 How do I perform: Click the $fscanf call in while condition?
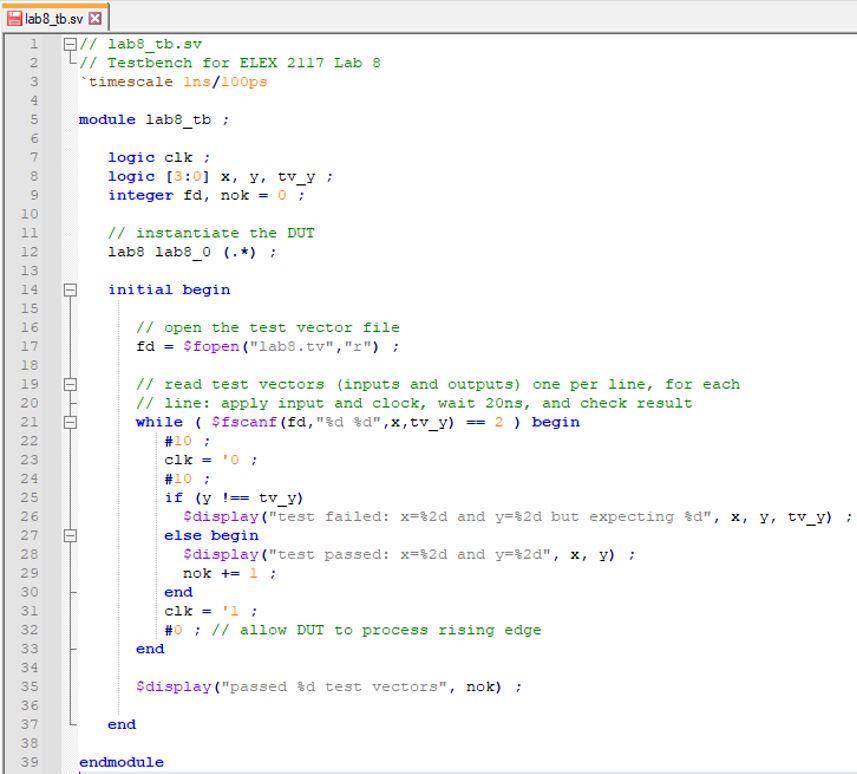tap(332, 422)
